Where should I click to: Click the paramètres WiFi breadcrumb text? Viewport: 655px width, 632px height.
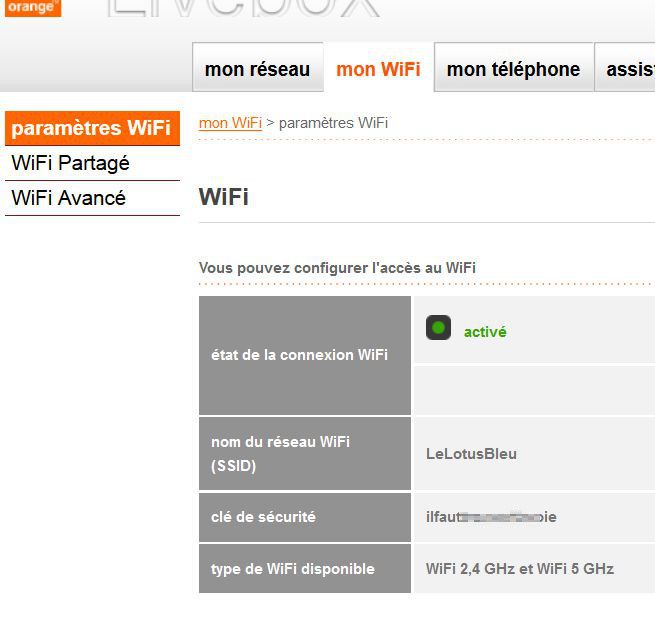click(x=333, y=123)
